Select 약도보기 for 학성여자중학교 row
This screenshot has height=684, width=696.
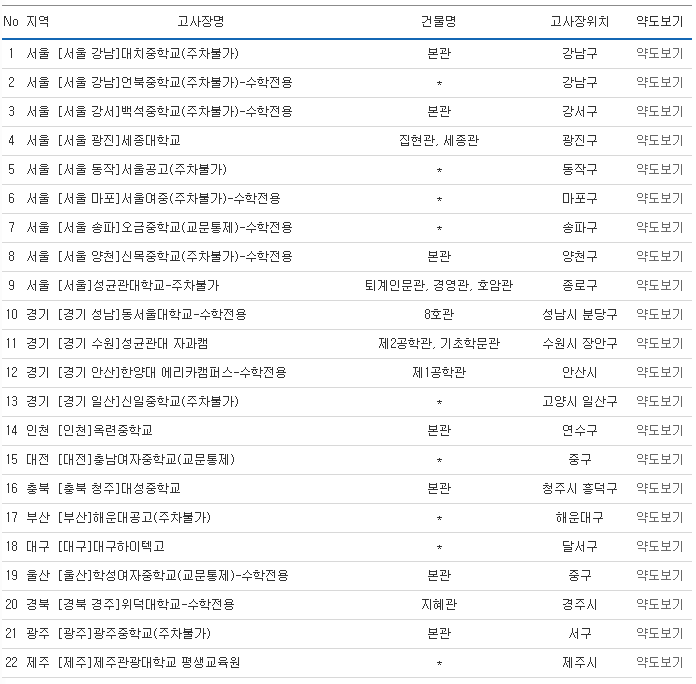click(x=659, y=576)
